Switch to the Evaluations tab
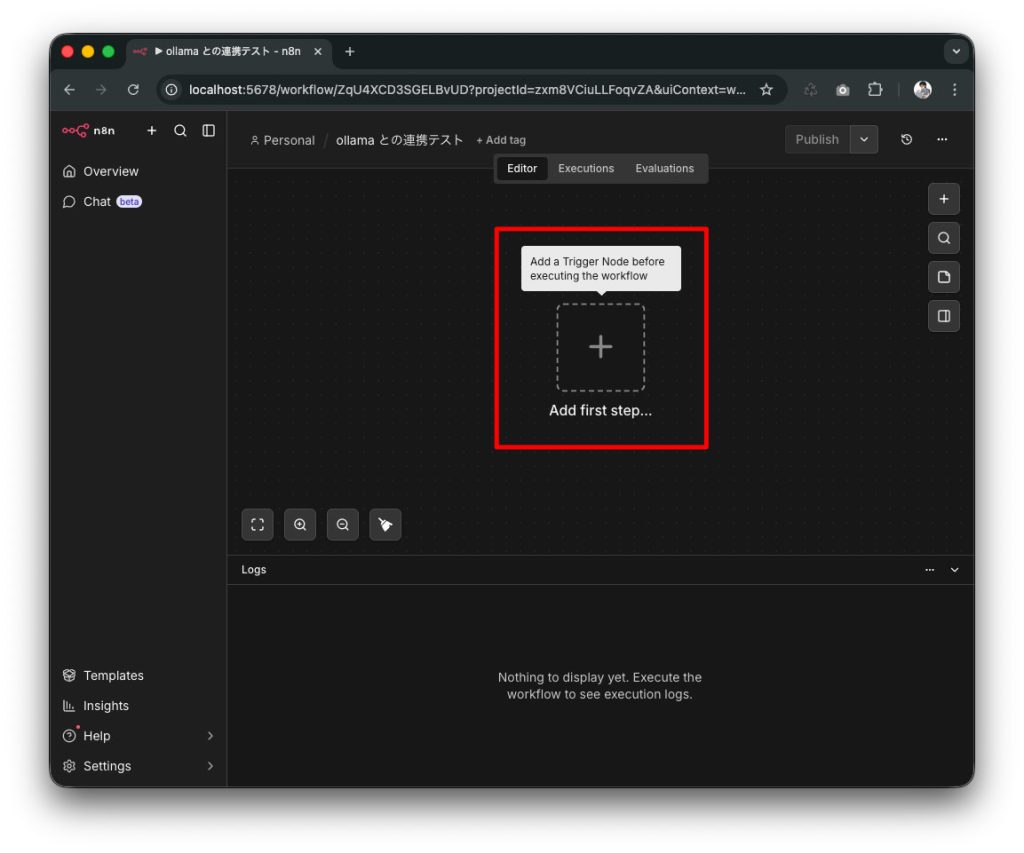The image size is (1024, 853). [664, 169]
